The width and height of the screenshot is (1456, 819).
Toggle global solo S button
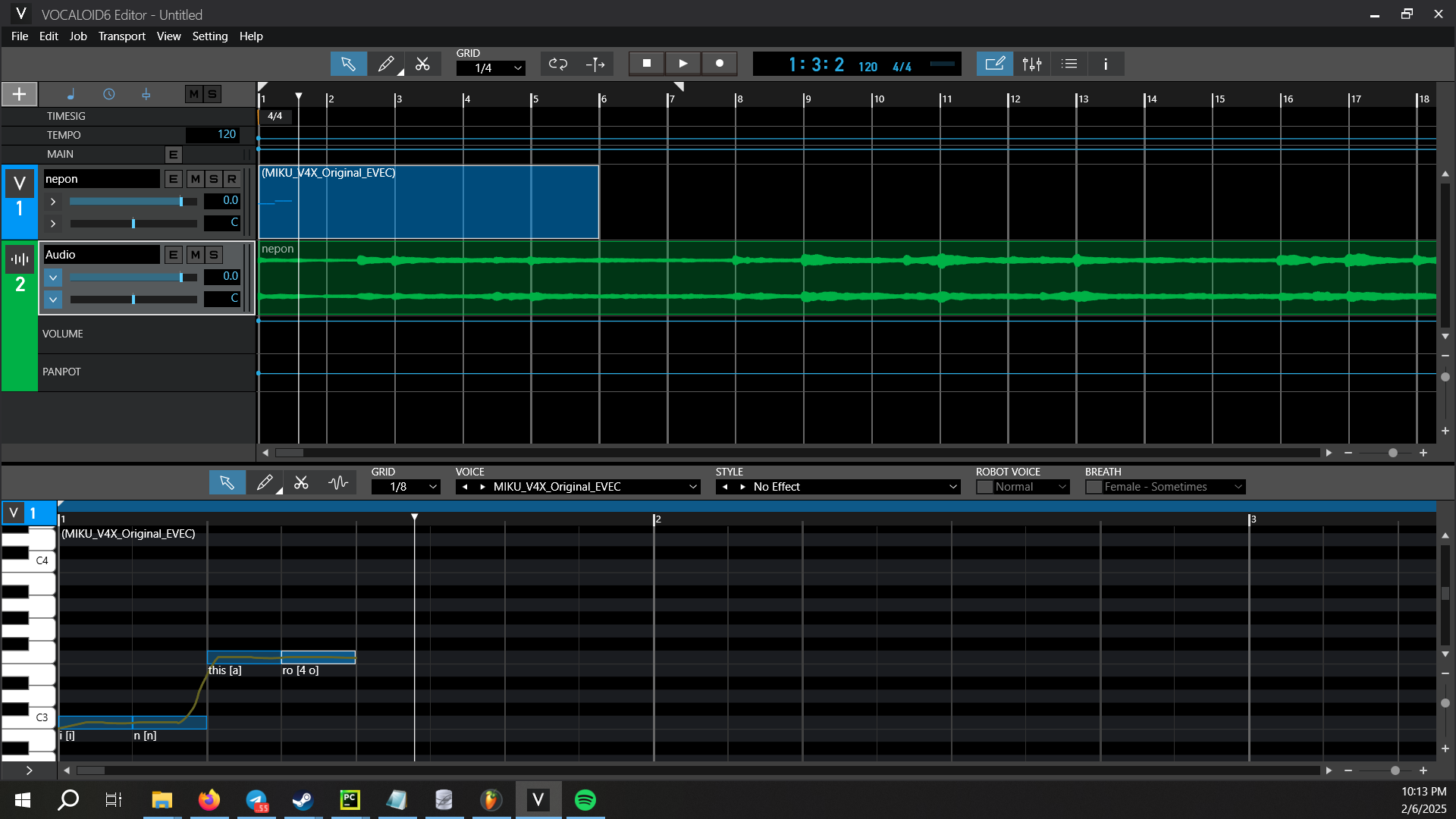pyautogui.click(x=212, y=94)
